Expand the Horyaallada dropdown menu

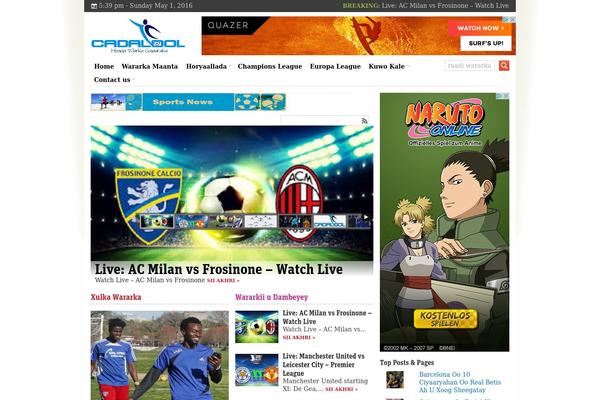208,66
